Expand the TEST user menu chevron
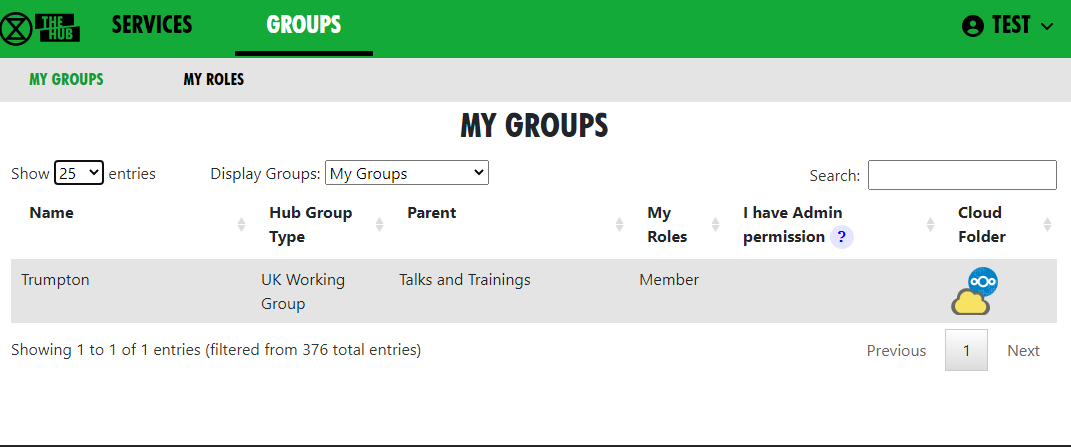Image resolution: width=1071 pixels, height=447 pixels. 1047,27
